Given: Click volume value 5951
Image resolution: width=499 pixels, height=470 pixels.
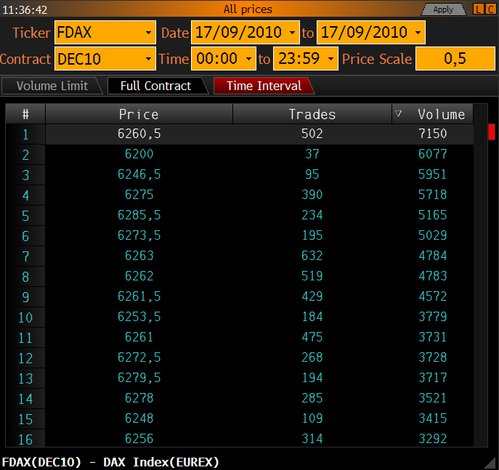Looking at the screenshot, I should (x=432, y=174).
